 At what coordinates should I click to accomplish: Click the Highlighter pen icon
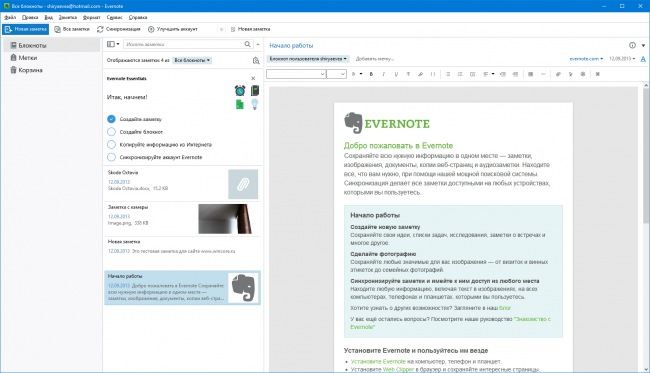(420, 74)
